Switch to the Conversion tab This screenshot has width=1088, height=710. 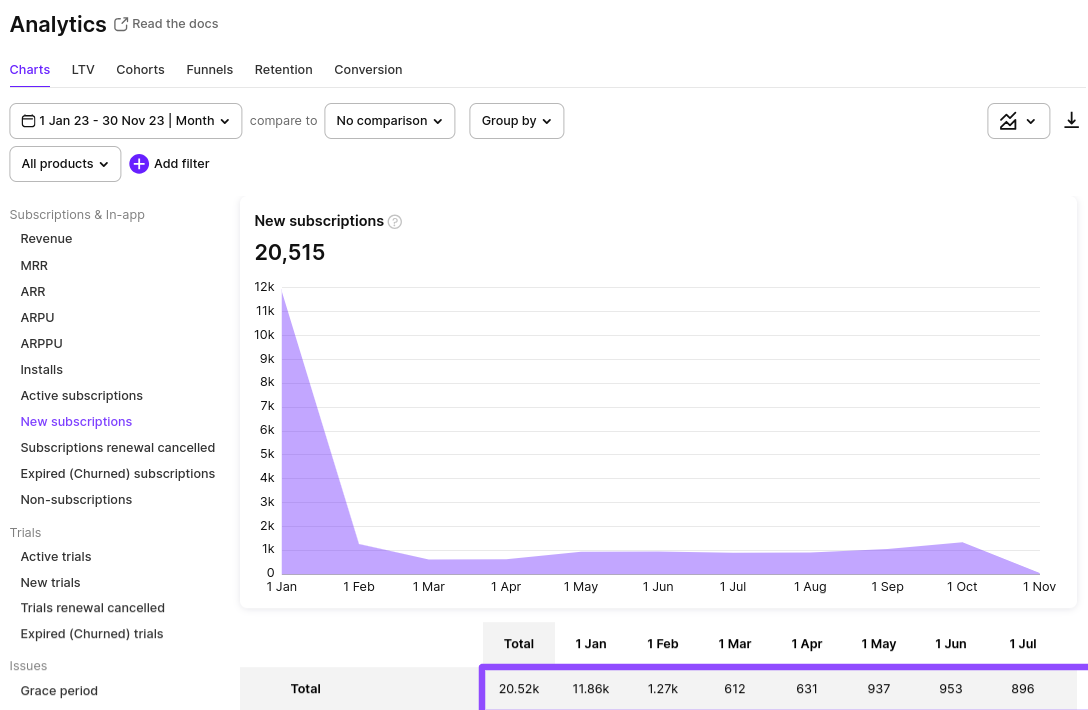(x=368, y=69)
